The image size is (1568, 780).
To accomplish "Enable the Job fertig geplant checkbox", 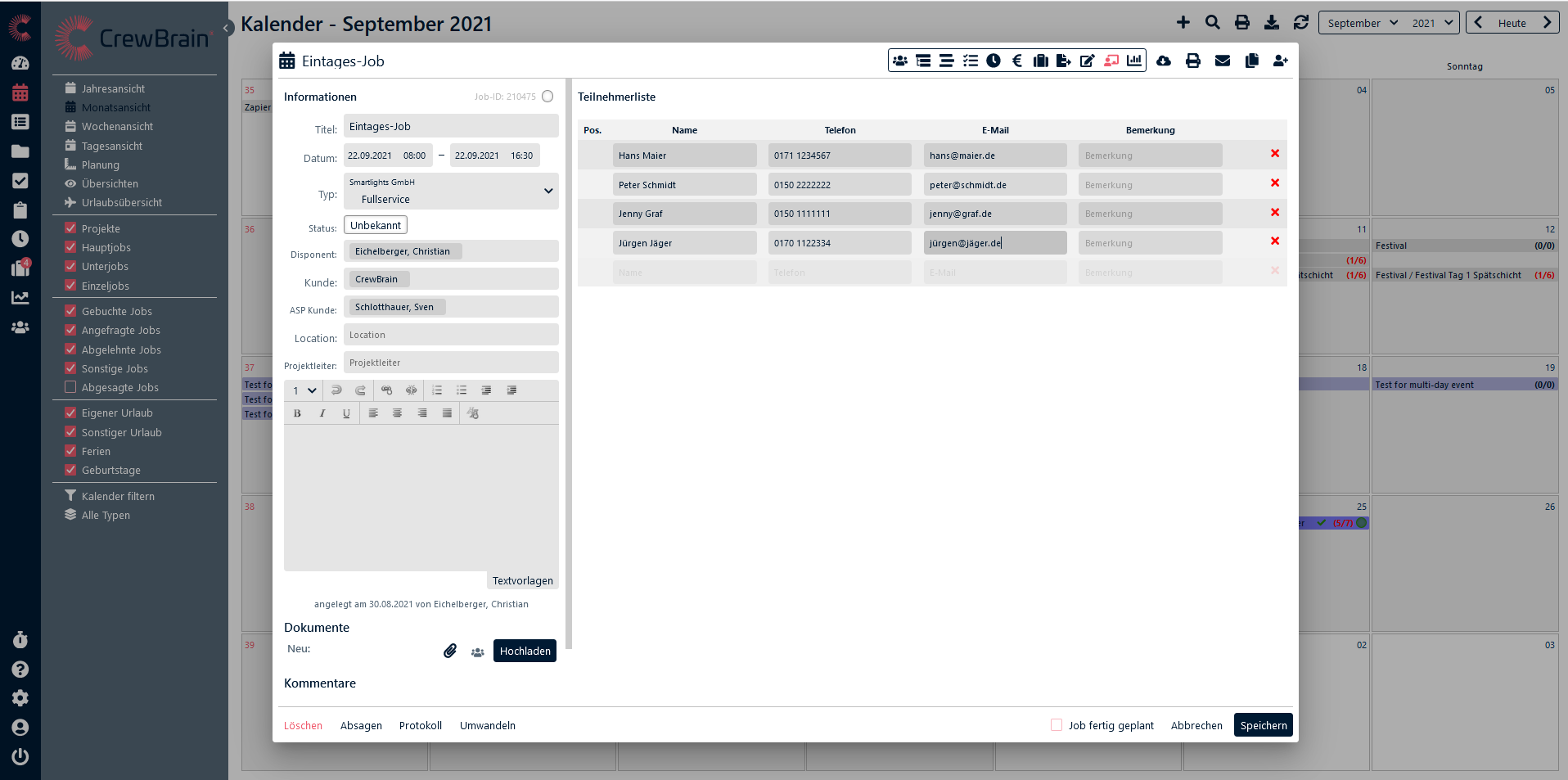I will [1057, 725].
